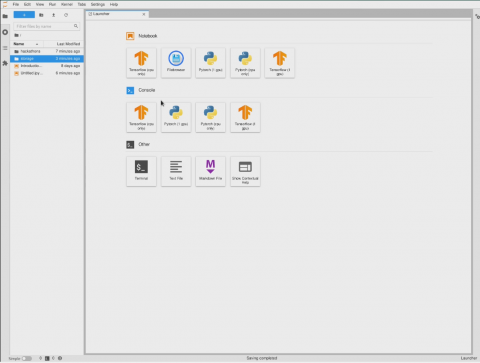The image size is (480, 363).
Task: Launch the Filebrowser card under Notebook
Action: tap(176, 63)
